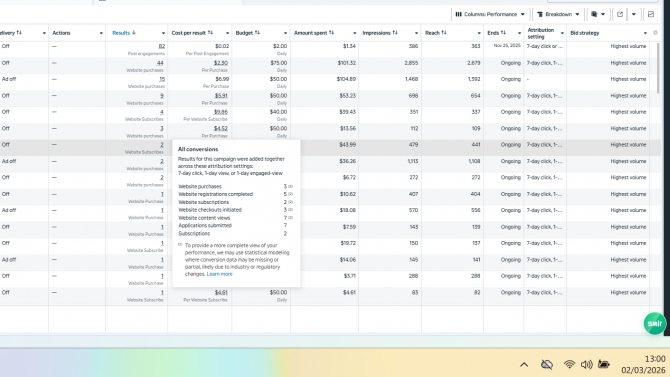Sort by Impressions column arrows
Screen dimensions: 670x377
click(395, 32)
